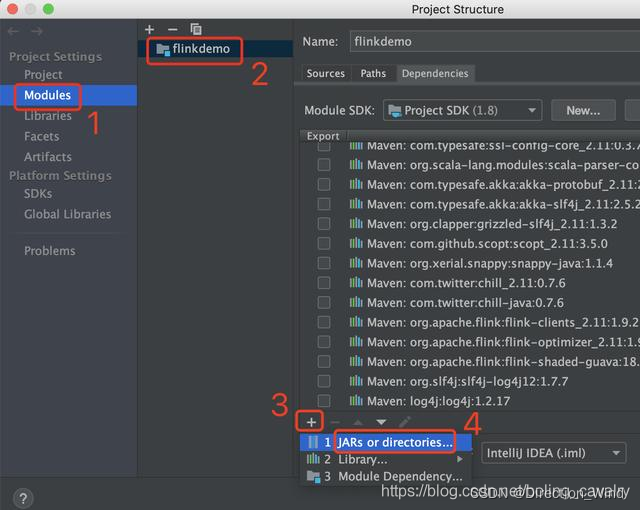Select Maven: org.xerial.snappy:snappy-java:1.1.4 row text

490,263
